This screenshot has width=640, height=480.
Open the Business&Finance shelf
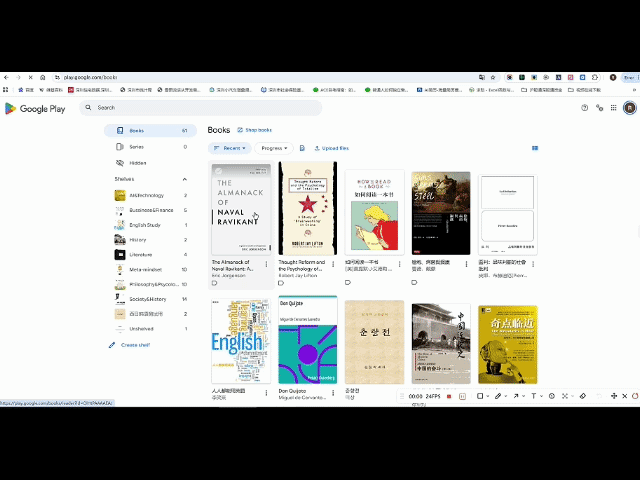(x=151, y=210)
